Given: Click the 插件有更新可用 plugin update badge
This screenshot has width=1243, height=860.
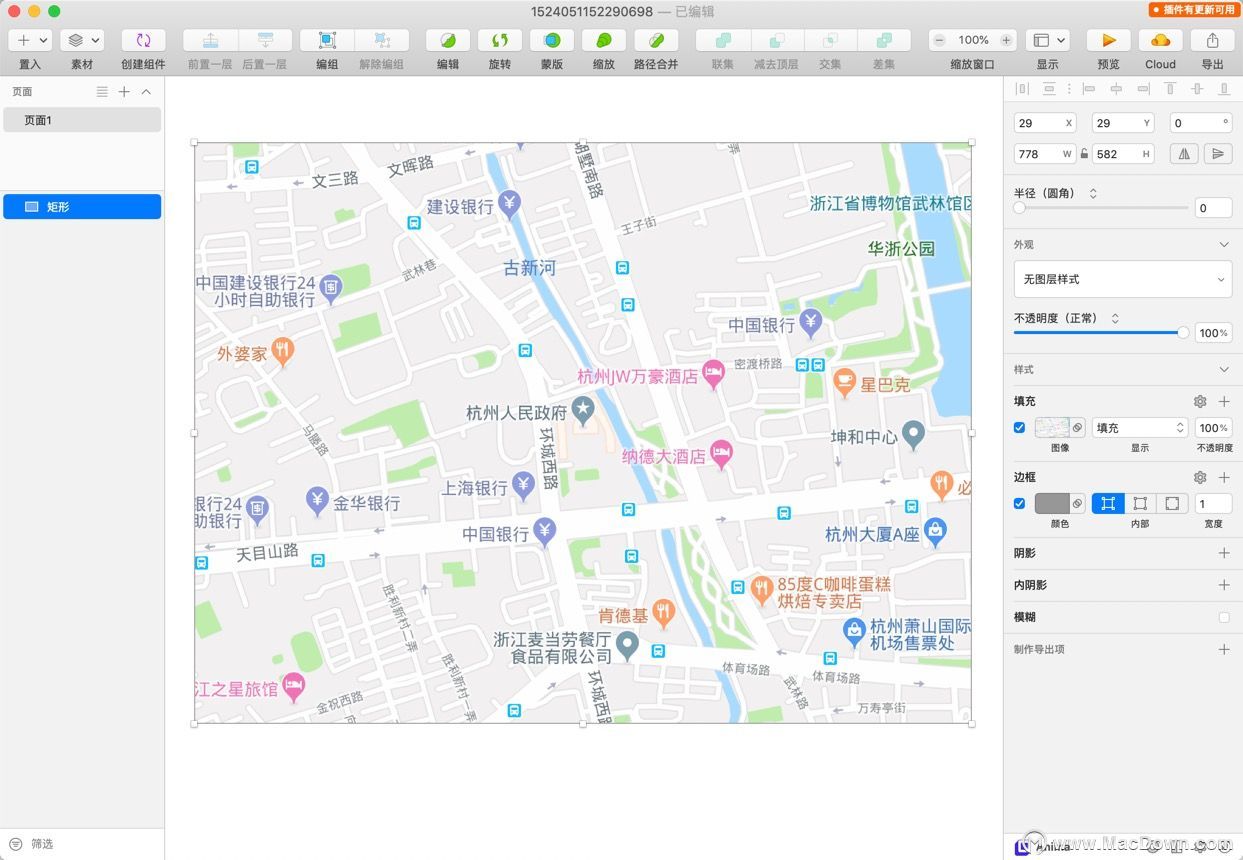Looking at the screenshot, I should (1194, 10).
